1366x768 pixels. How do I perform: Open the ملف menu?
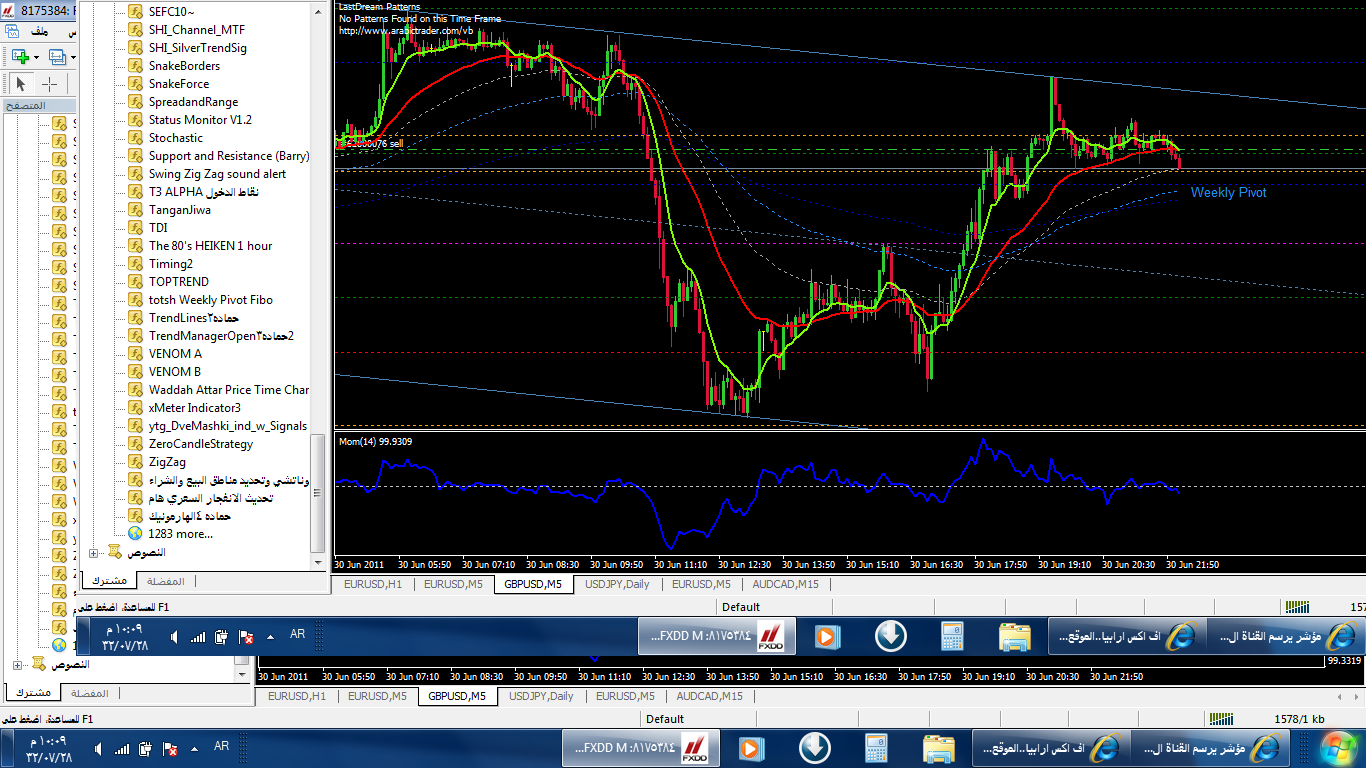[x=40, y=33]
